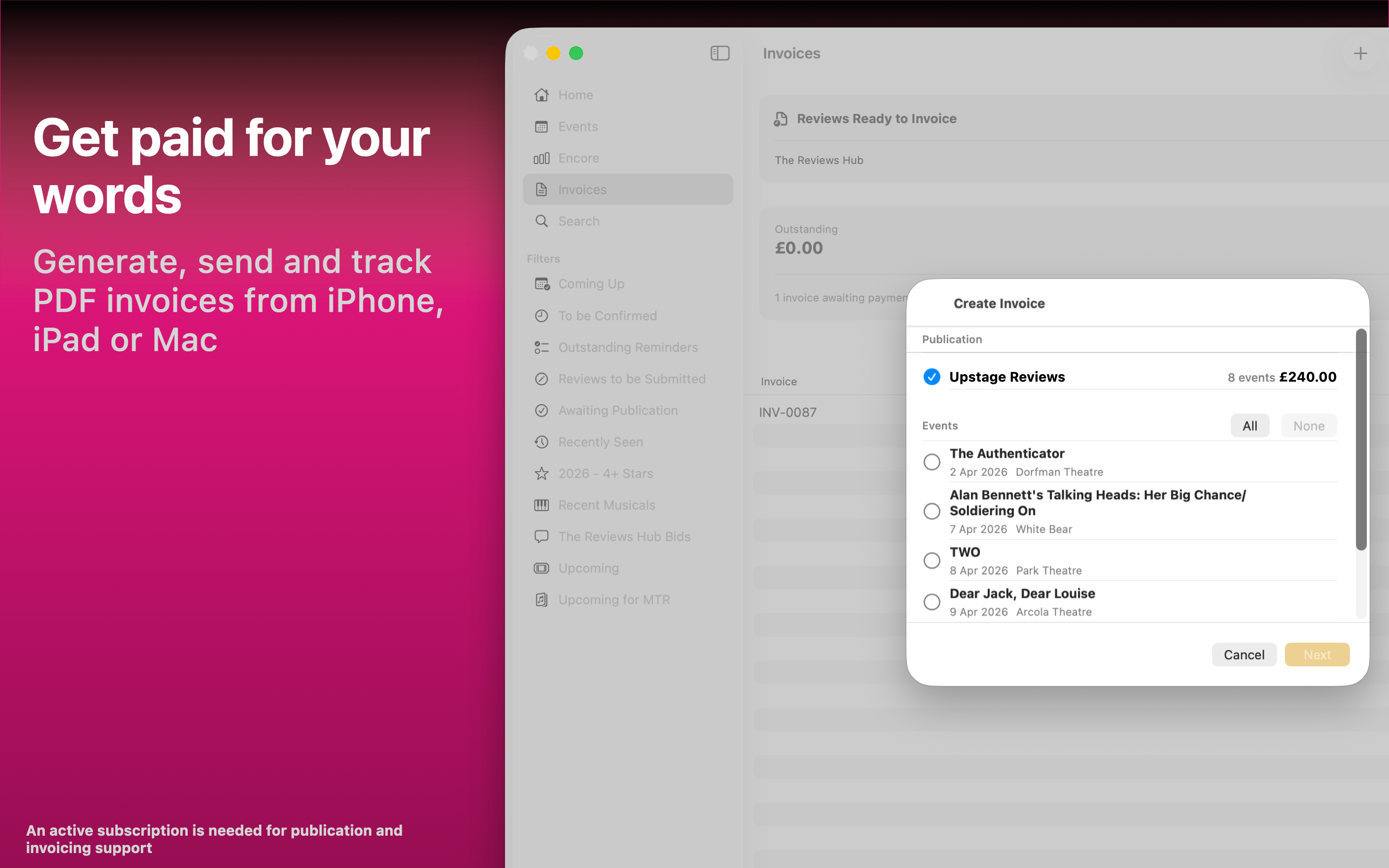Open the Recent Musicals piano icon
This screenshot has height=868, width=1389.
point(541,505)
